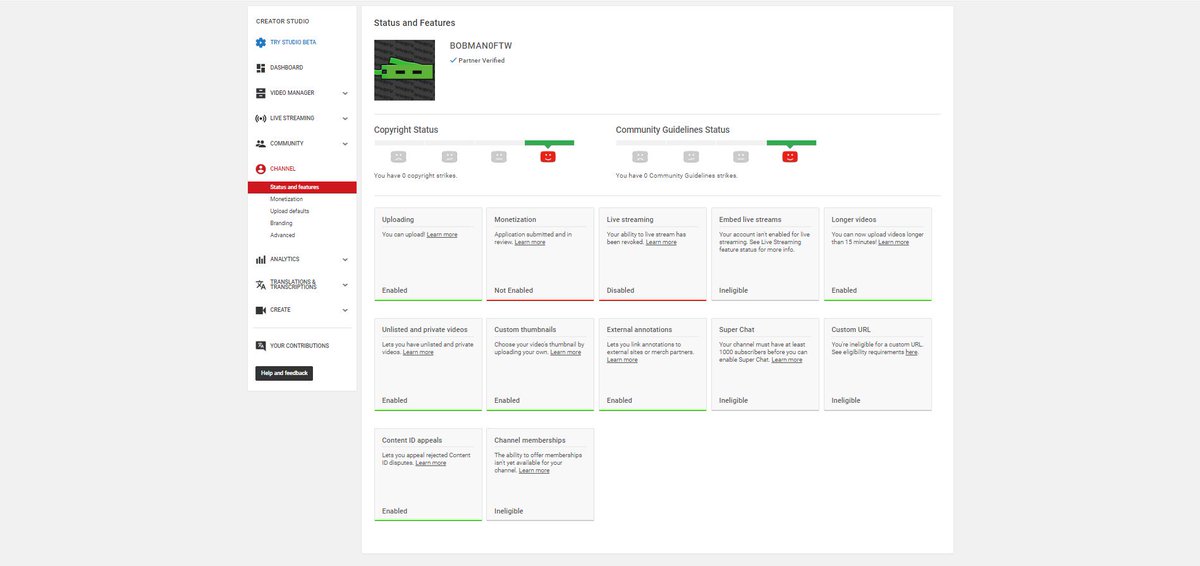This screenshot has height=566, width=1200.
Task: Select Status and features submenu item
Action: (x=302, y=187)
